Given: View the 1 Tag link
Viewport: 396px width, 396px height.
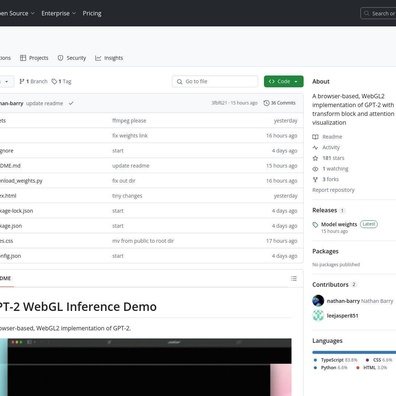Looking at the screenshot, I should [x=61, y=81].
